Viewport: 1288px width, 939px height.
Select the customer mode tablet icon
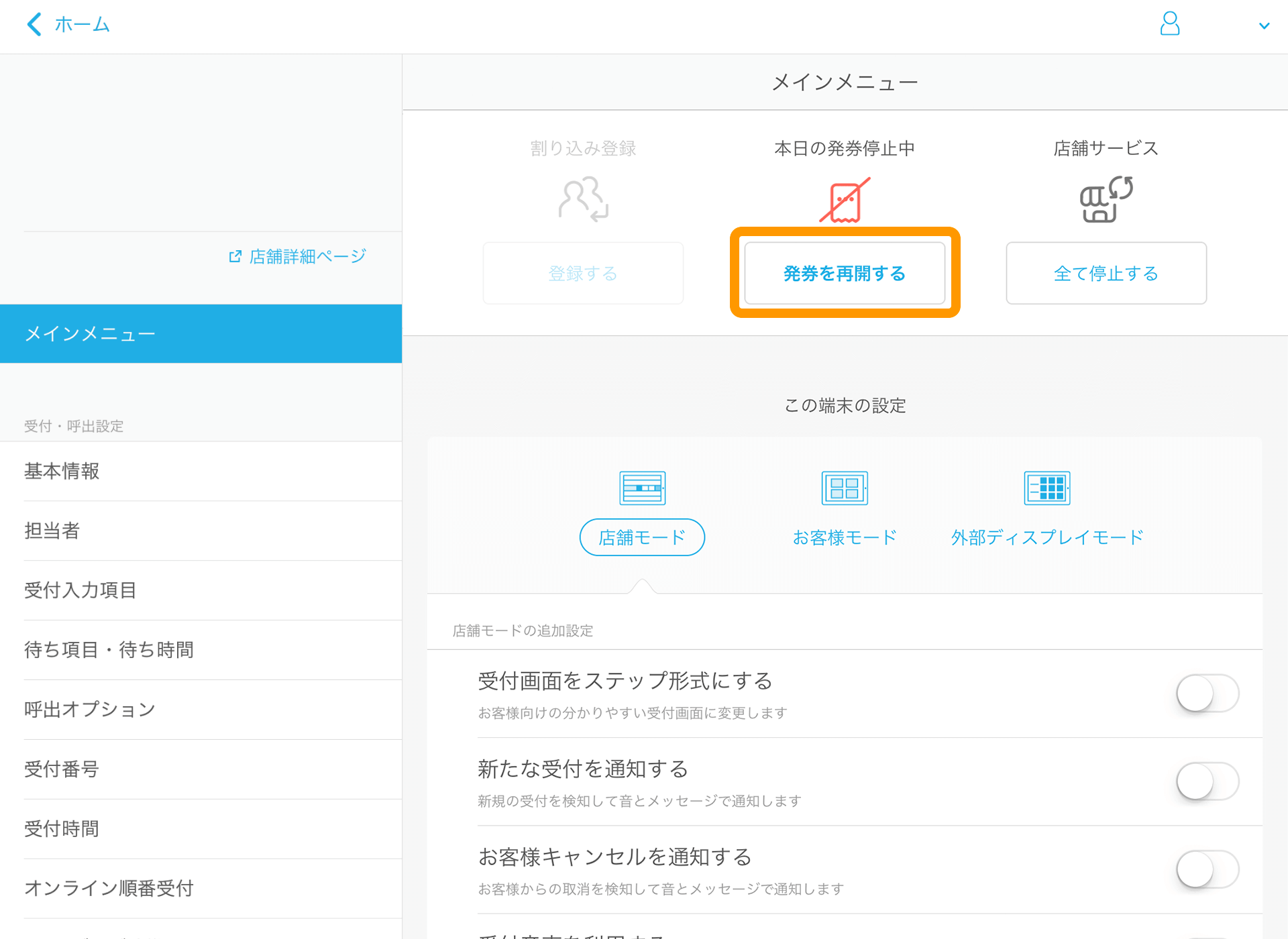[x=845, y=488]
